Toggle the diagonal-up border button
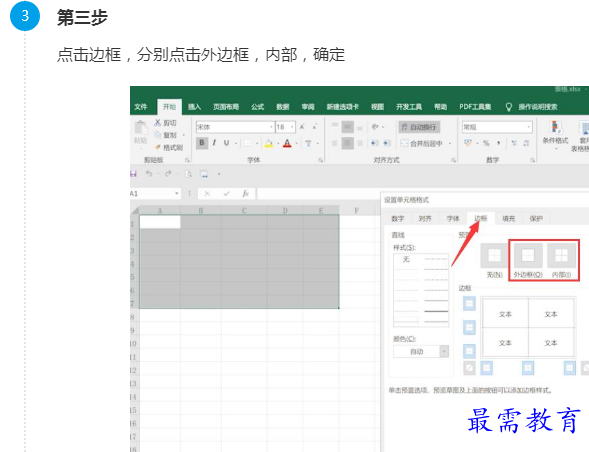Screen dimensions: 589x452 [469, 367]
